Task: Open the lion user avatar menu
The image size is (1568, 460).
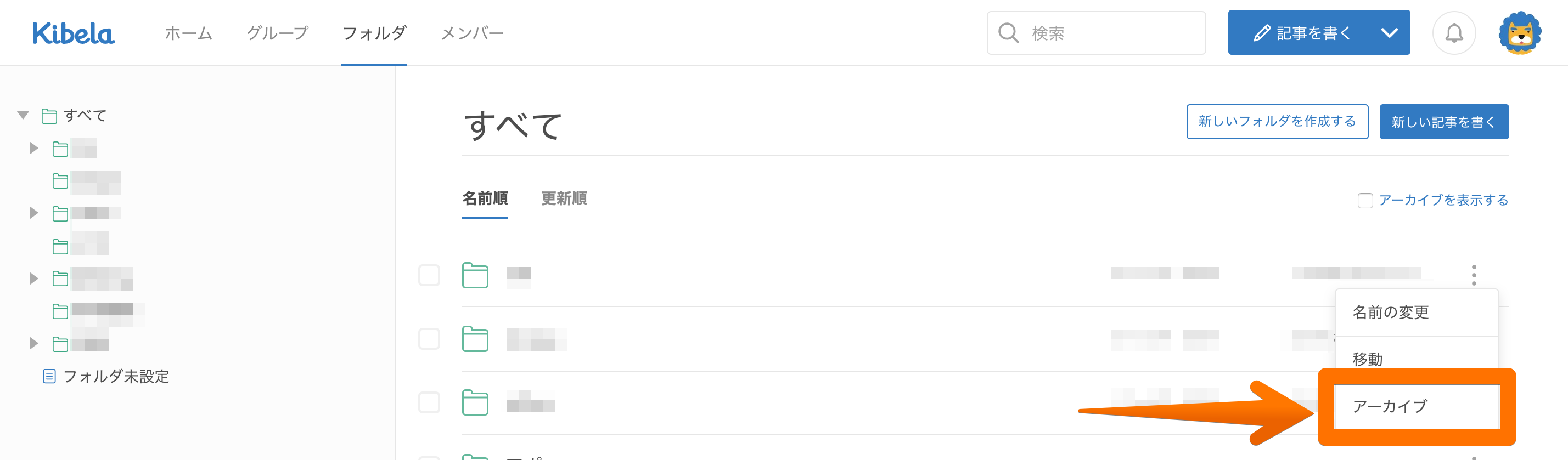Action: 1519,33
